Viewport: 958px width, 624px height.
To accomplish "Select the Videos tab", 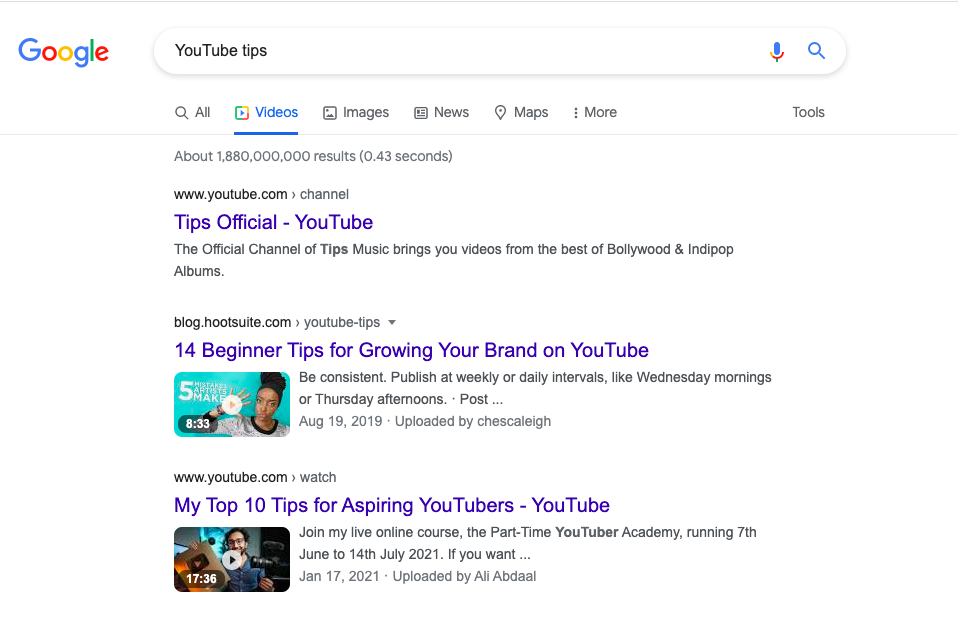I will [x=266, y=112].
